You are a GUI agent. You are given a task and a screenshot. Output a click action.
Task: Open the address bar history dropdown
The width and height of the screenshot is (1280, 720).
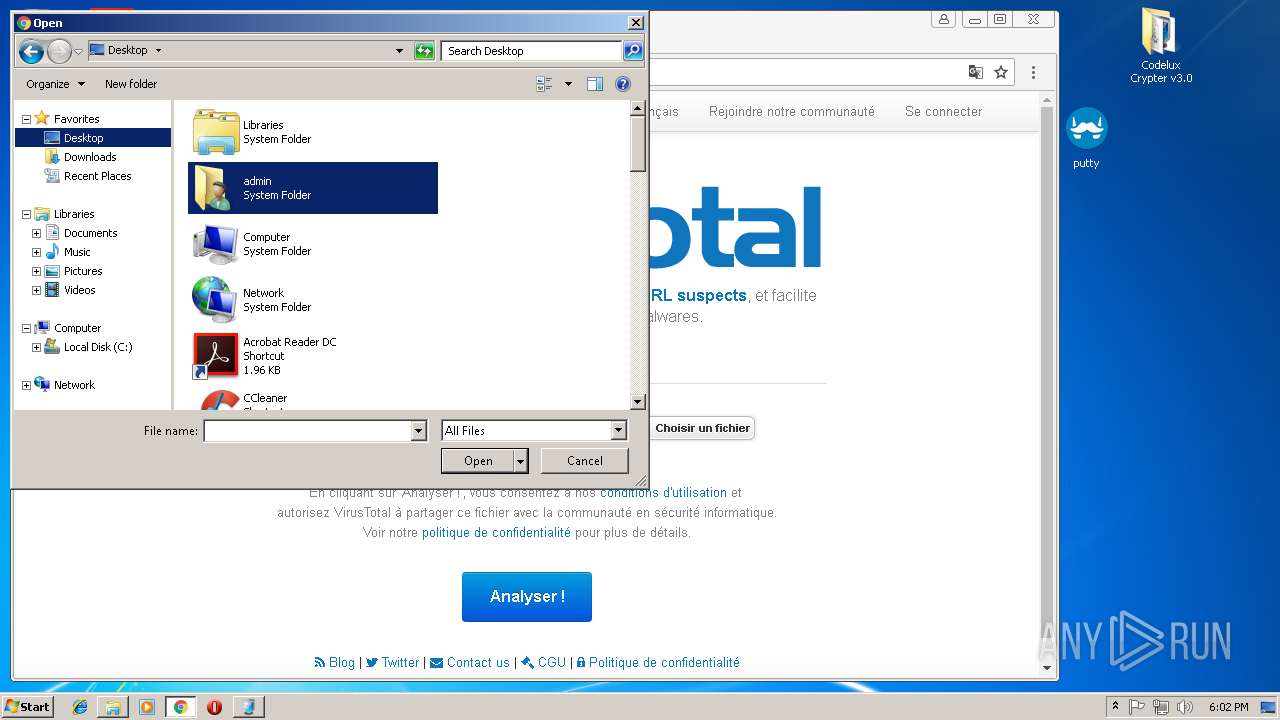pyautogui.click(x=399, y=51)
